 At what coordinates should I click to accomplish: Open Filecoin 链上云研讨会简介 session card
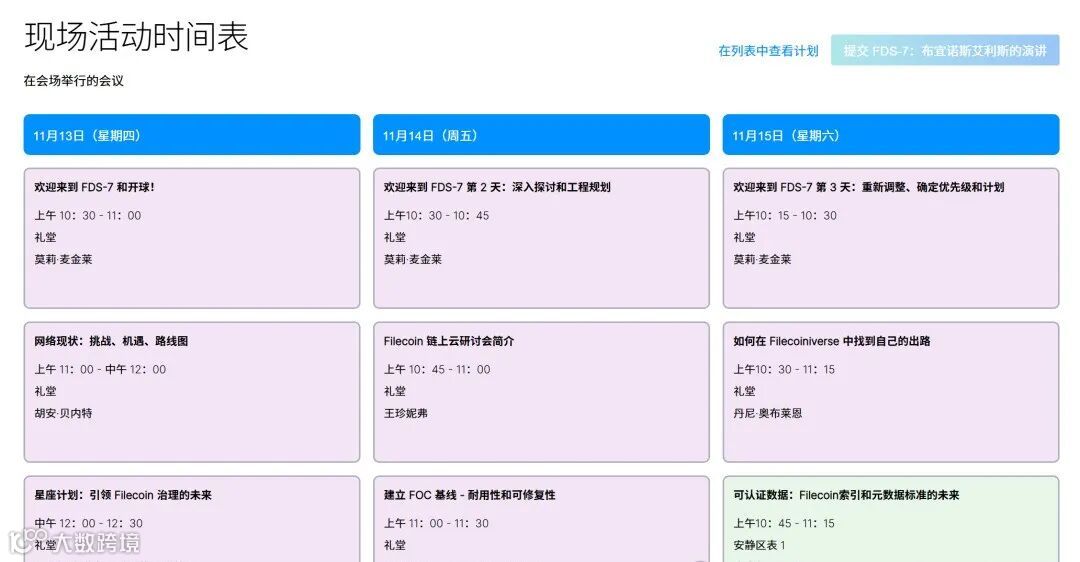[x=541, y=392]
